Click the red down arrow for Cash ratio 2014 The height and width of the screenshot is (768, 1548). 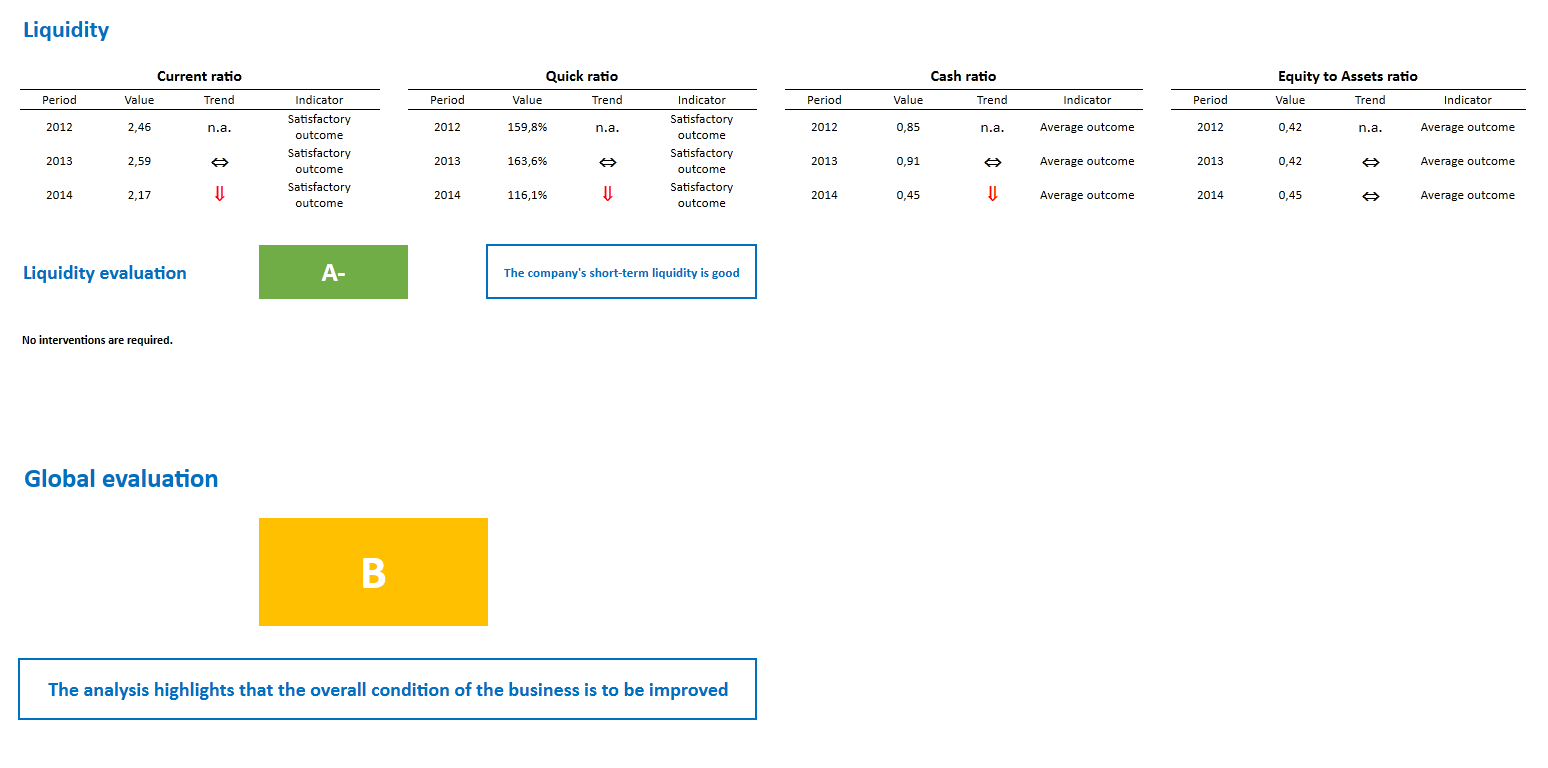click(x=992, y=195)
